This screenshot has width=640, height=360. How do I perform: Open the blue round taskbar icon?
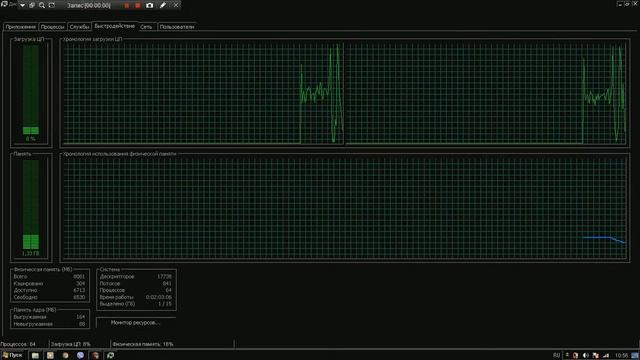pos(80,356)
